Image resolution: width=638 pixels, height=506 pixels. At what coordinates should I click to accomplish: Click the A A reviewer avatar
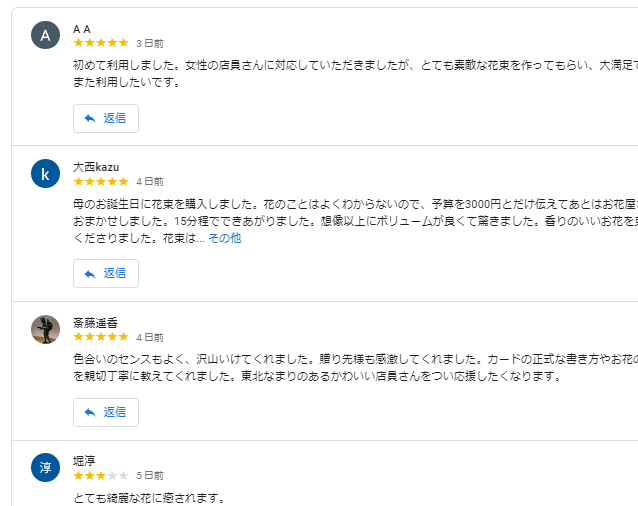[45, 35]
